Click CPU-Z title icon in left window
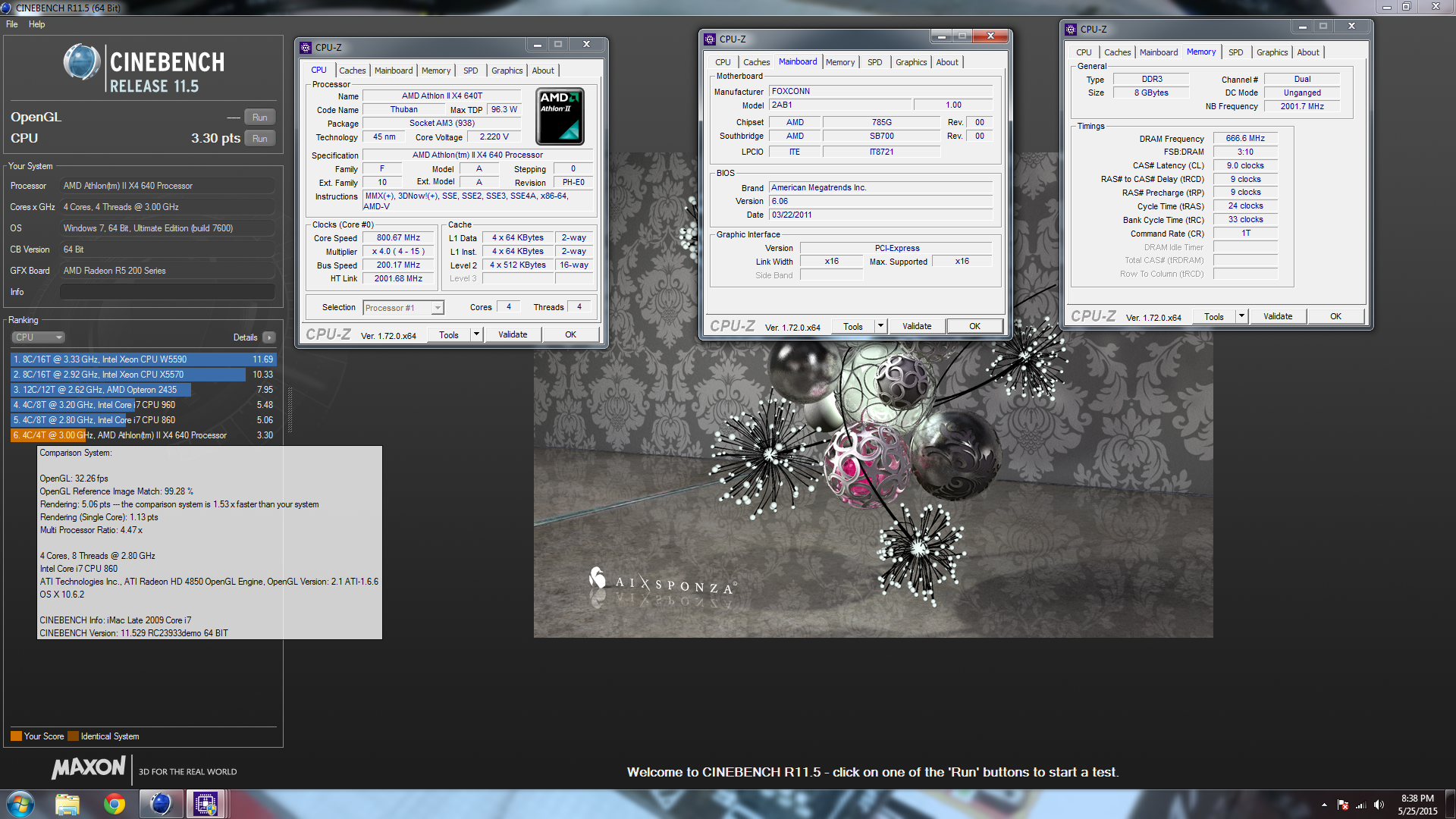This screenshot has width=1456, height=819. (306, 47)
